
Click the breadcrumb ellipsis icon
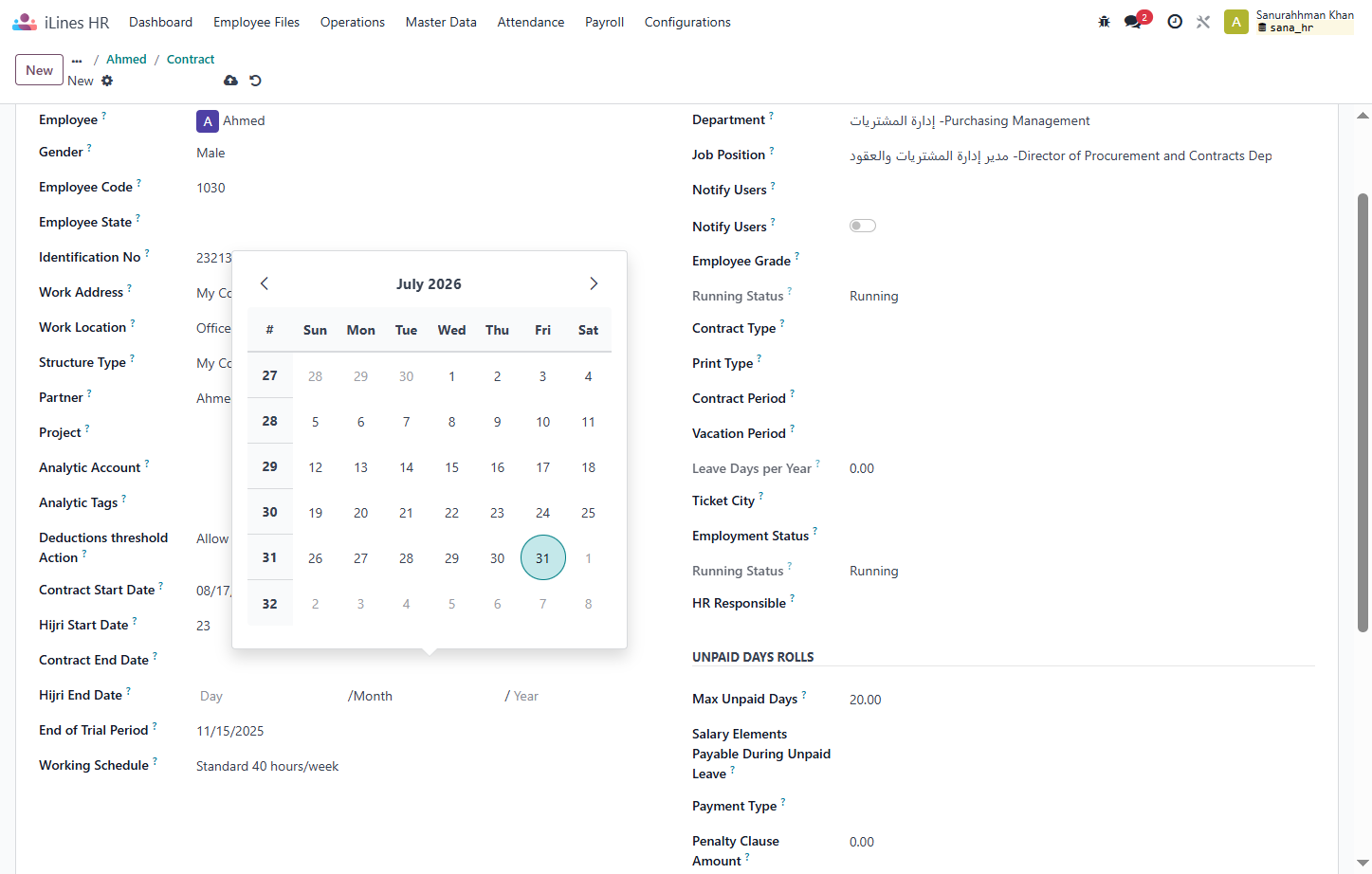point(77,60)
